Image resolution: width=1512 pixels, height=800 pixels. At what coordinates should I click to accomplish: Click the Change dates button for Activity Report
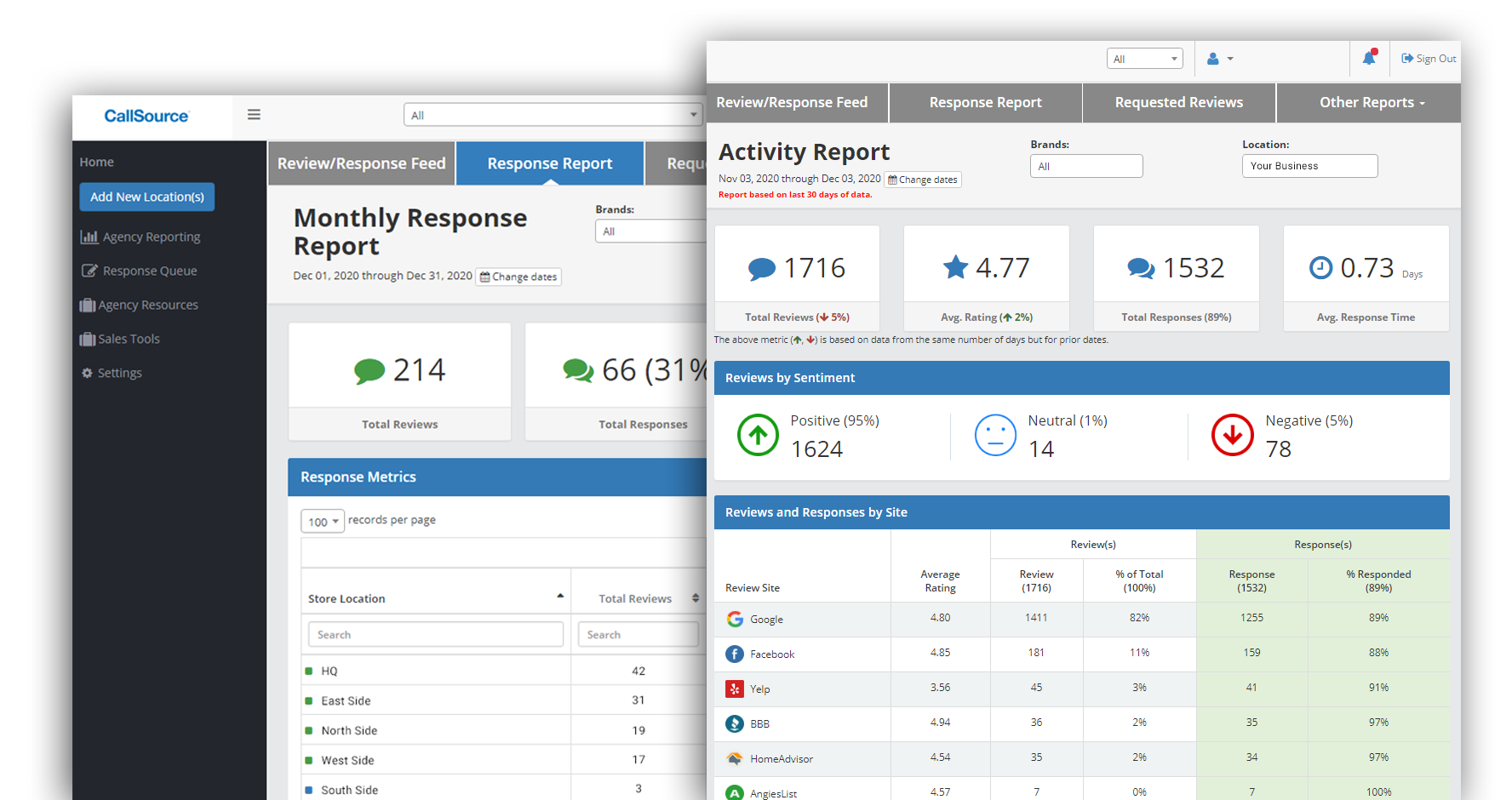pos(923,179)
